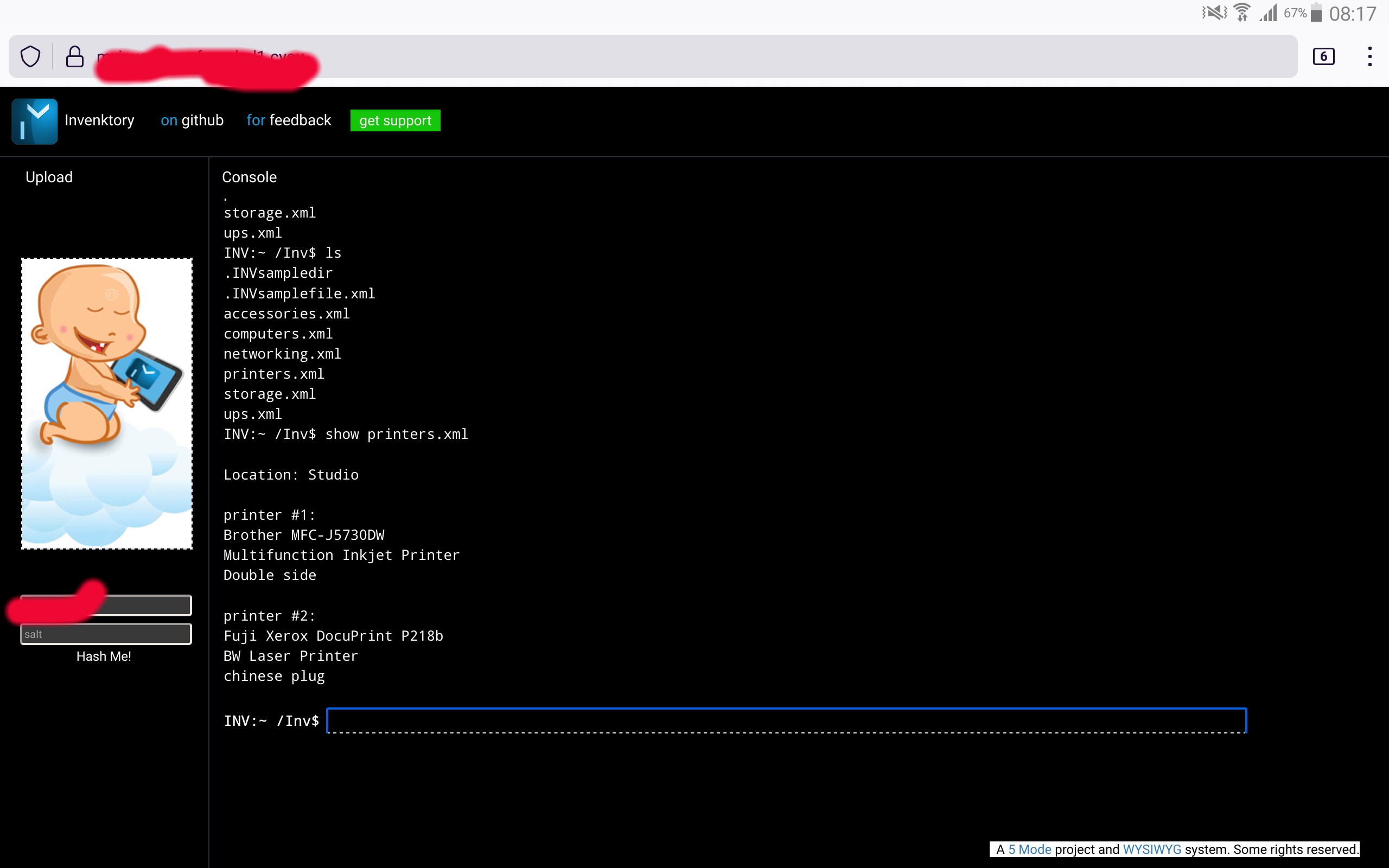Click the Invenktory logo icon
This screenshot has height=868, width=1389.
pos(34,120)
